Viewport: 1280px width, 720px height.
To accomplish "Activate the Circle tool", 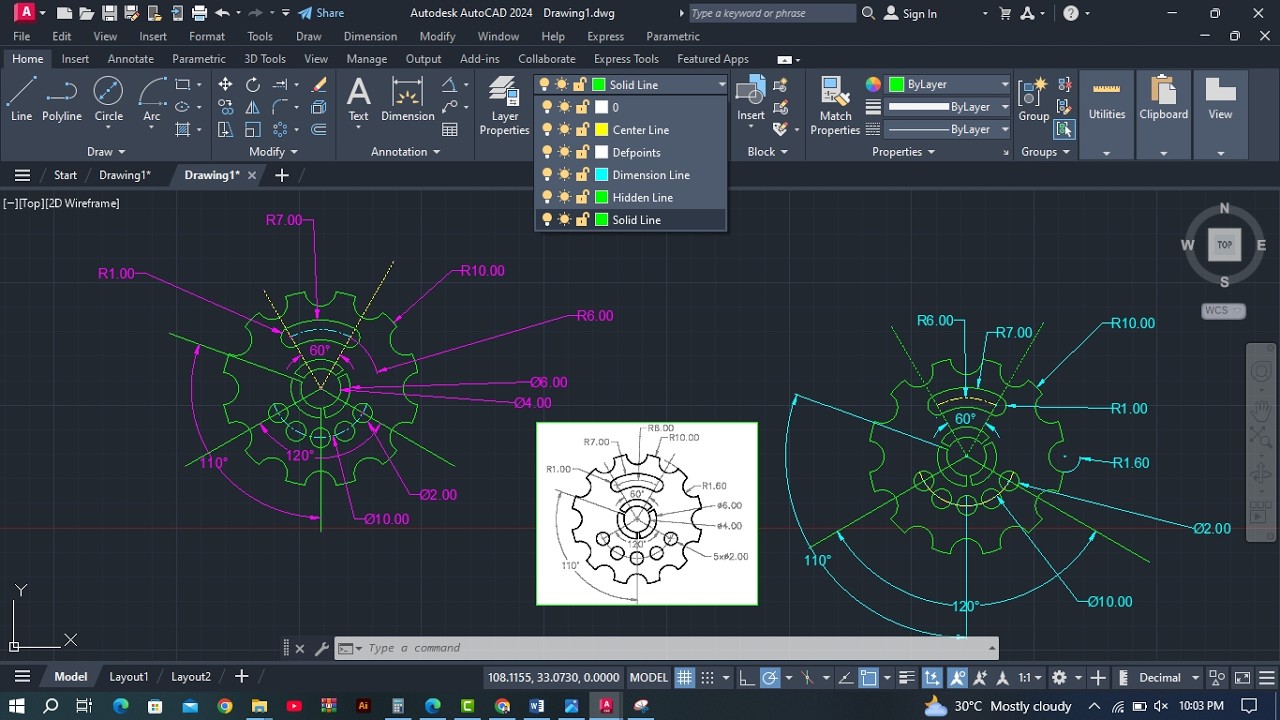I will pos(108,99).
